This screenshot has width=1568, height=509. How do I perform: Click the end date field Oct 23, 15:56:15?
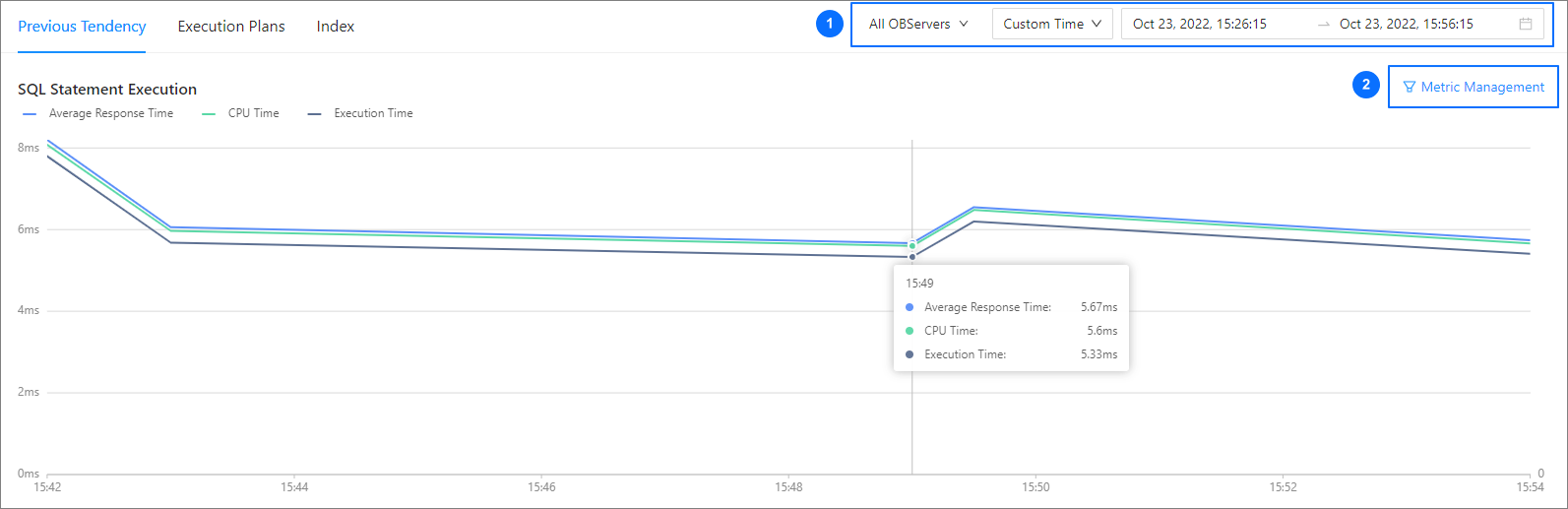[x=1406, y=25]
